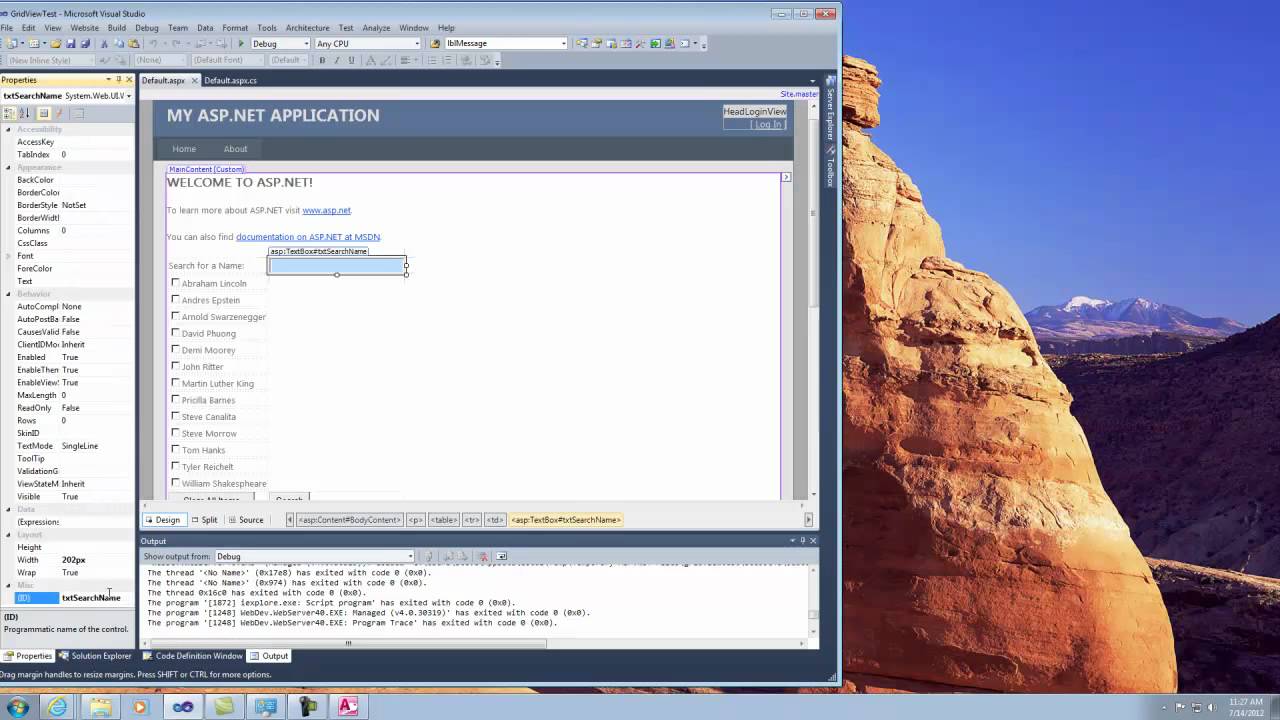Screen dimensions: 1280x720
Task: Click Windows Explorer folder in taskbar
Action: point(101,707)
